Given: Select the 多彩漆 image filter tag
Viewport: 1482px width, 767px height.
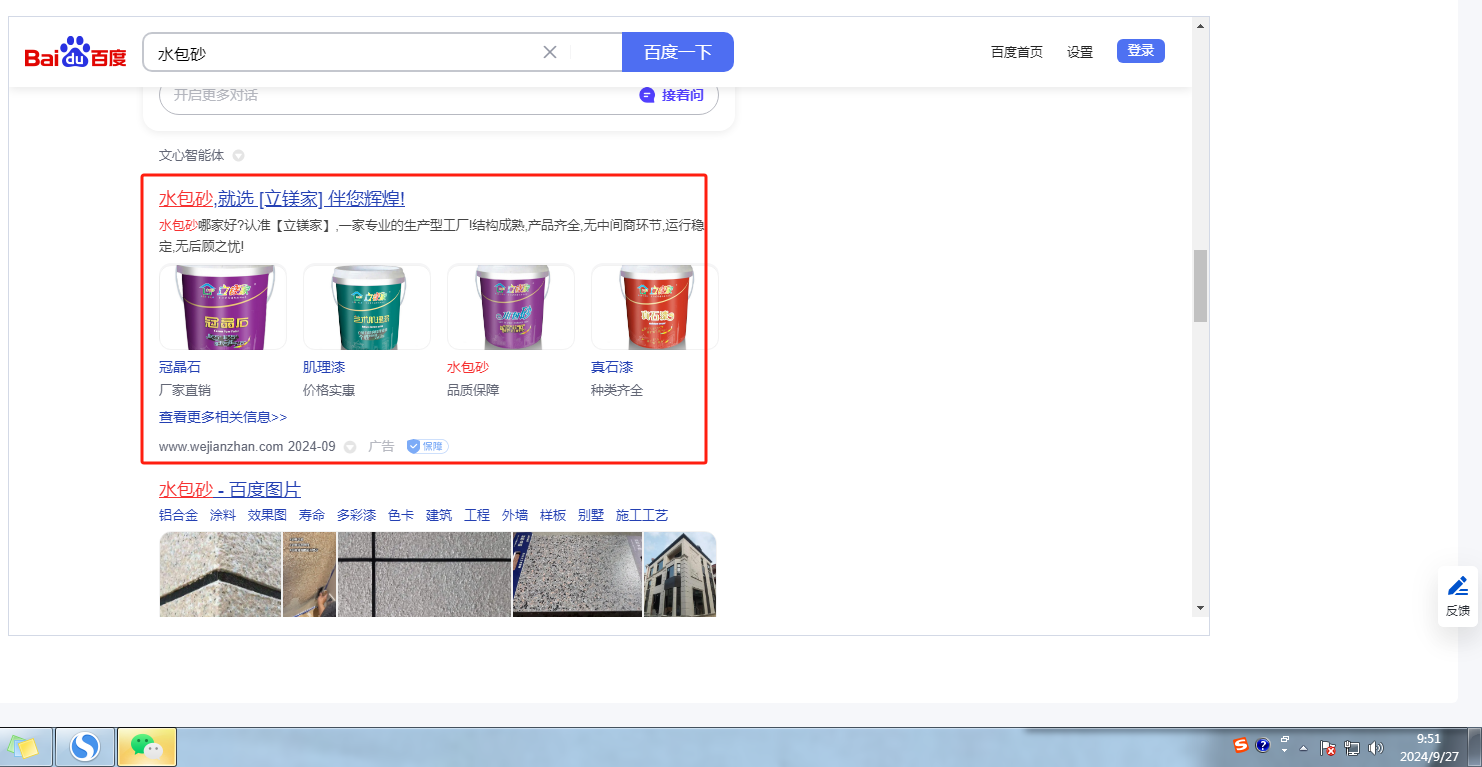Looking at the screenshot, I should pyautogui.click(x=356, y=516).
